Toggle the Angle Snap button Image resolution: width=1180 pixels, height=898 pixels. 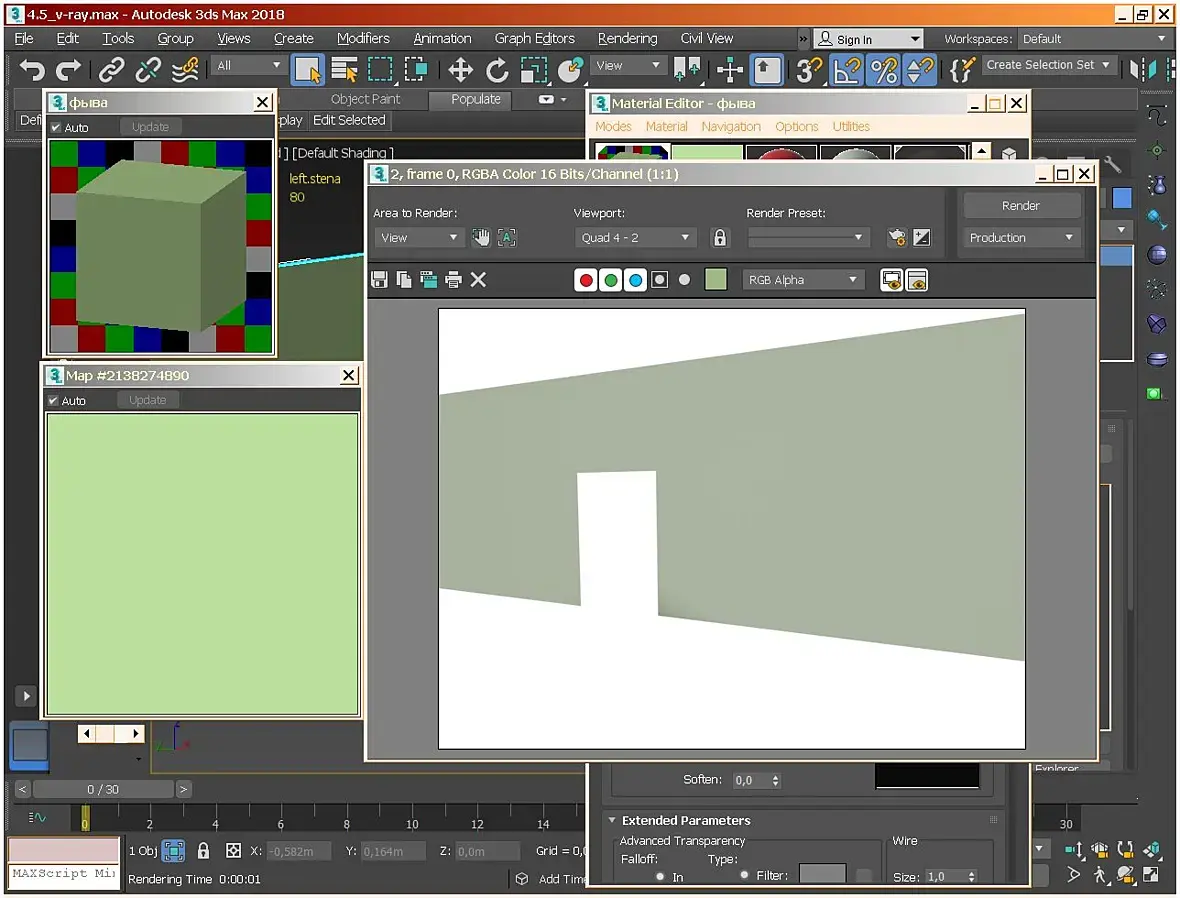point(846,70)
